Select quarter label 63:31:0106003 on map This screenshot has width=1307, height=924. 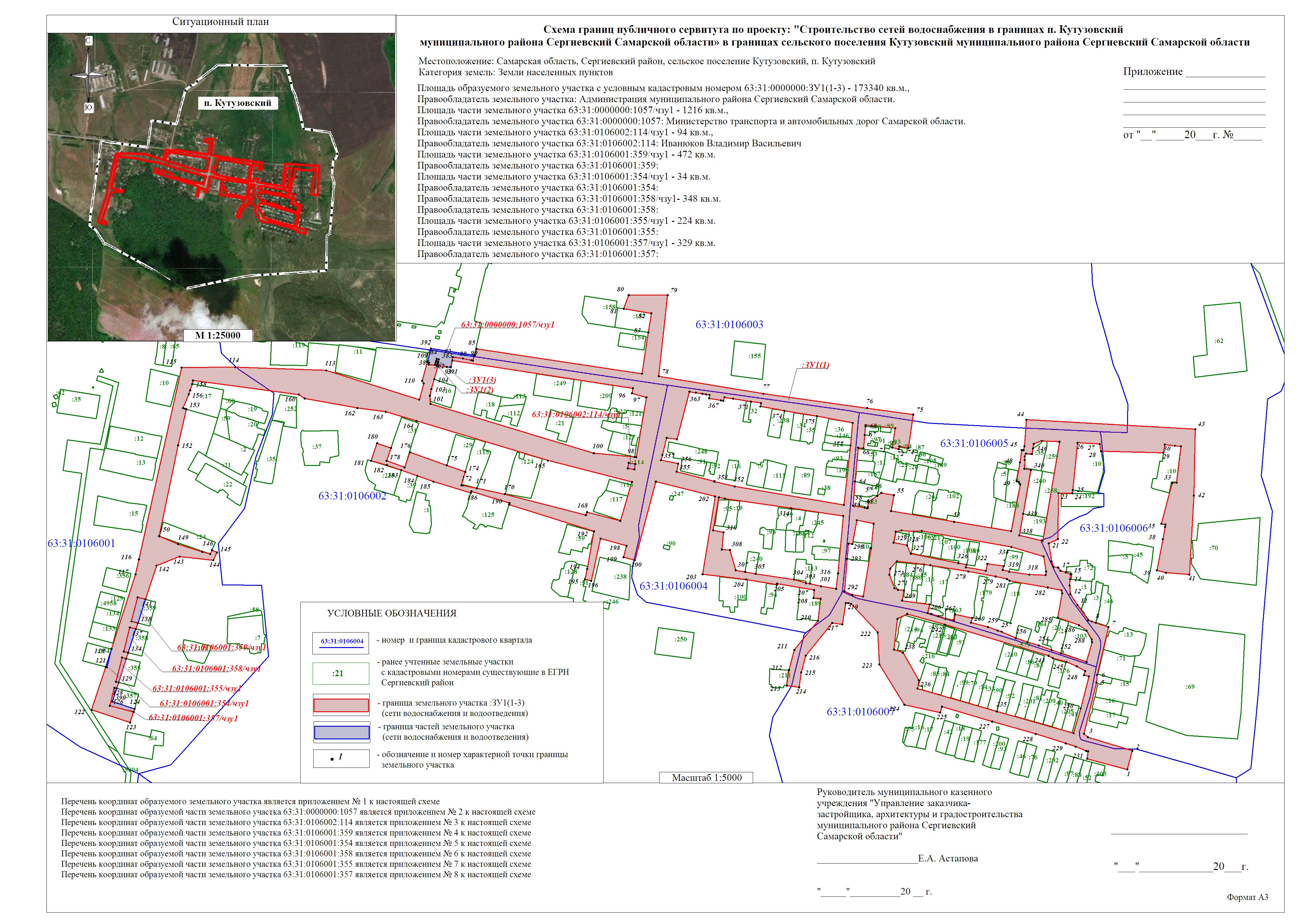[x=729, y=325]
